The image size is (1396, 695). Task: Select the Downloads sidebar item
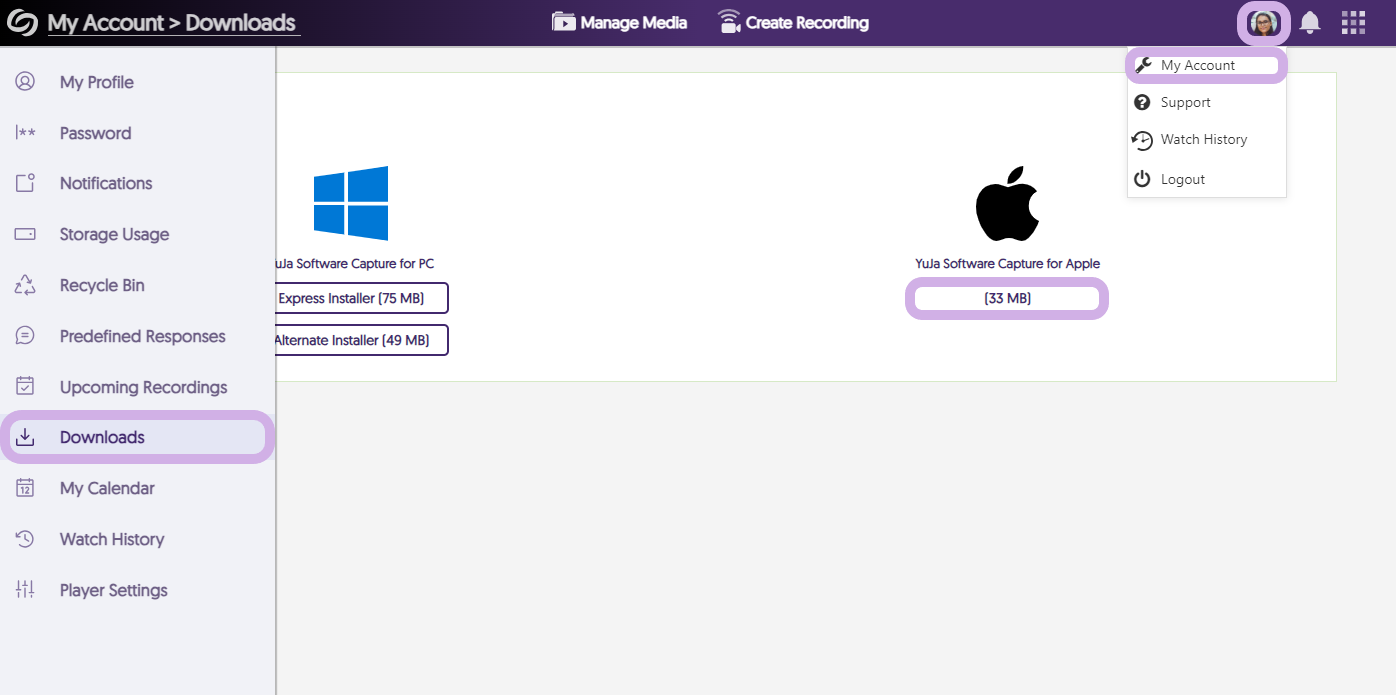point(137,437)
